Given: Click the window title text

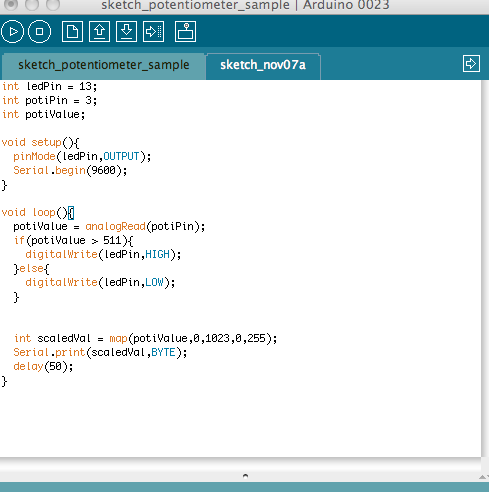Looking at the screenshot, I should click(245, 5).
